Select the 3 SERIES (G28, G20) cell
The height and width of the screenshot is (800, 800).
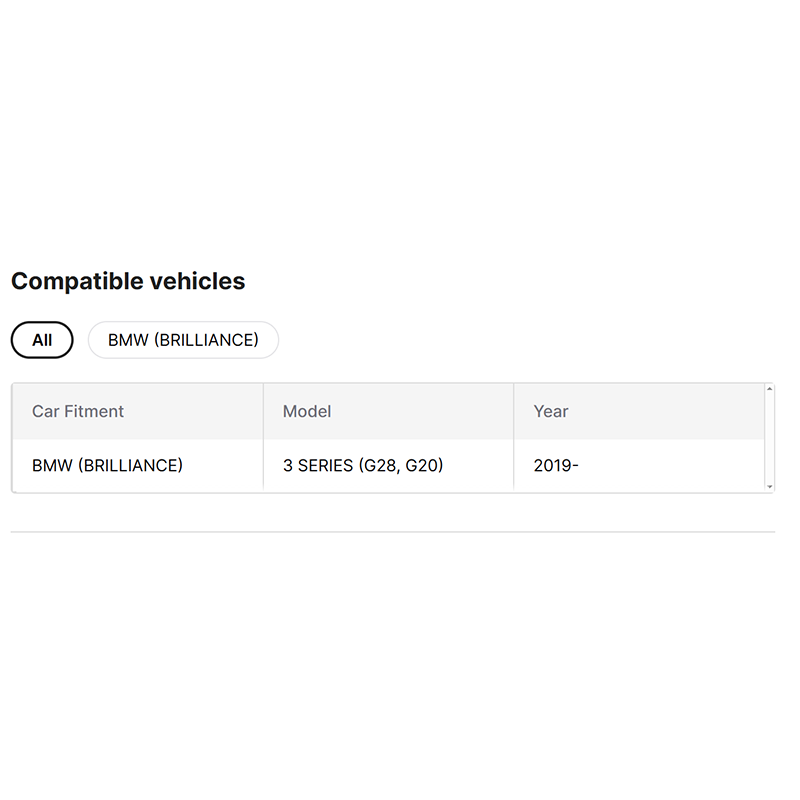click(363, 465)
